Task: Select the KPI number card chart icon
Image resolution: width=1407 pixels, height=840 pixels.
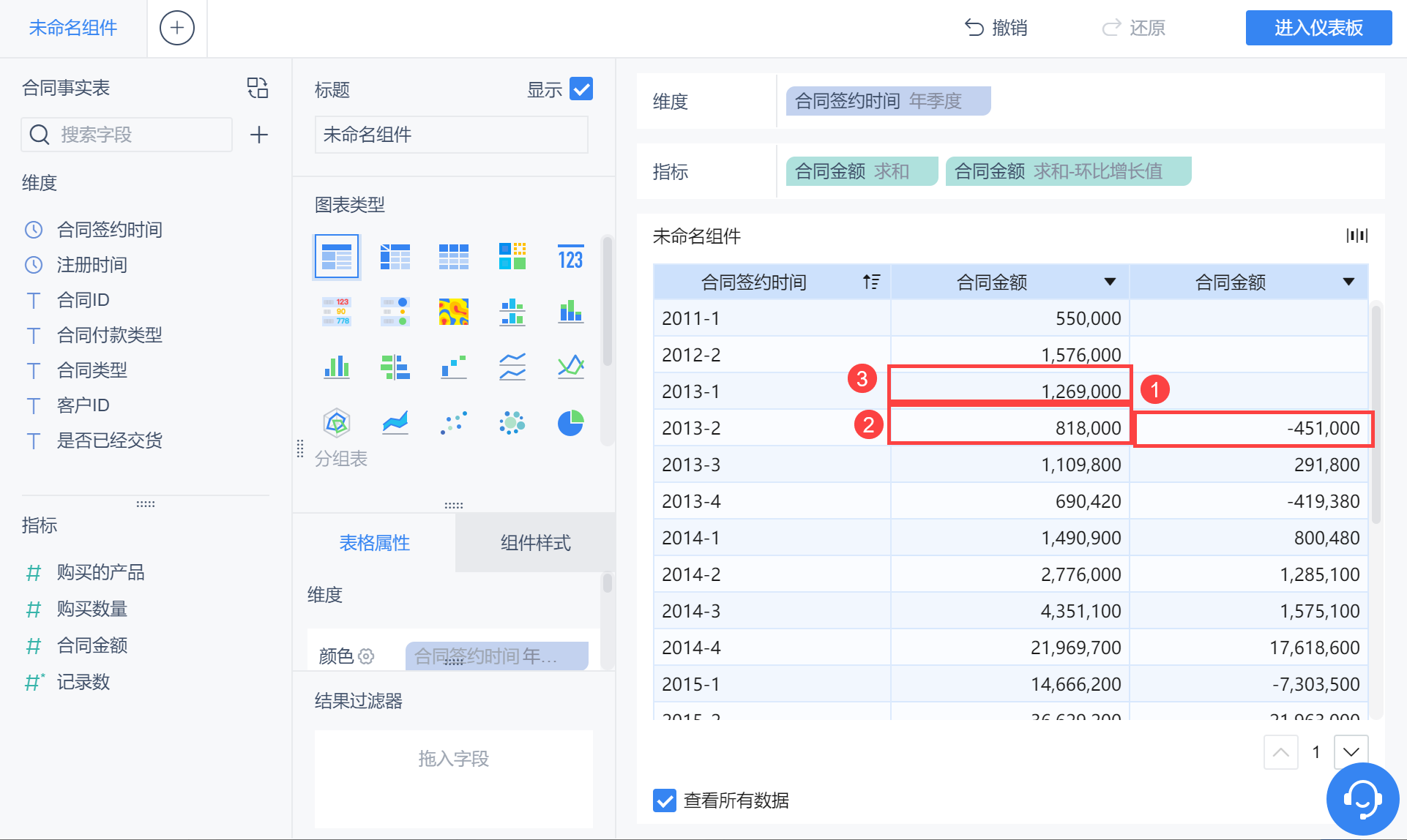Action: [x=570, y=257]
